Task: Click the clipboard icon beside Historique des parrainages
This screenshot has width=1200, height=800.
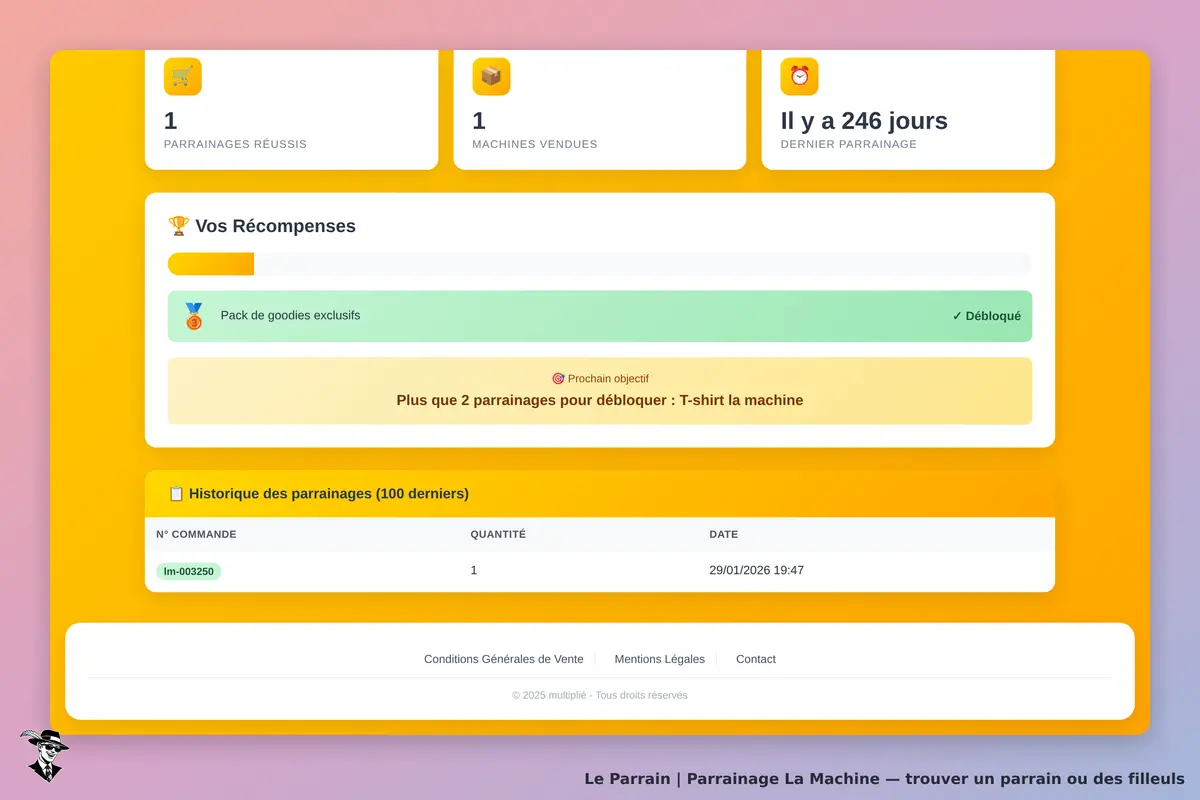Action: point(176,493)
